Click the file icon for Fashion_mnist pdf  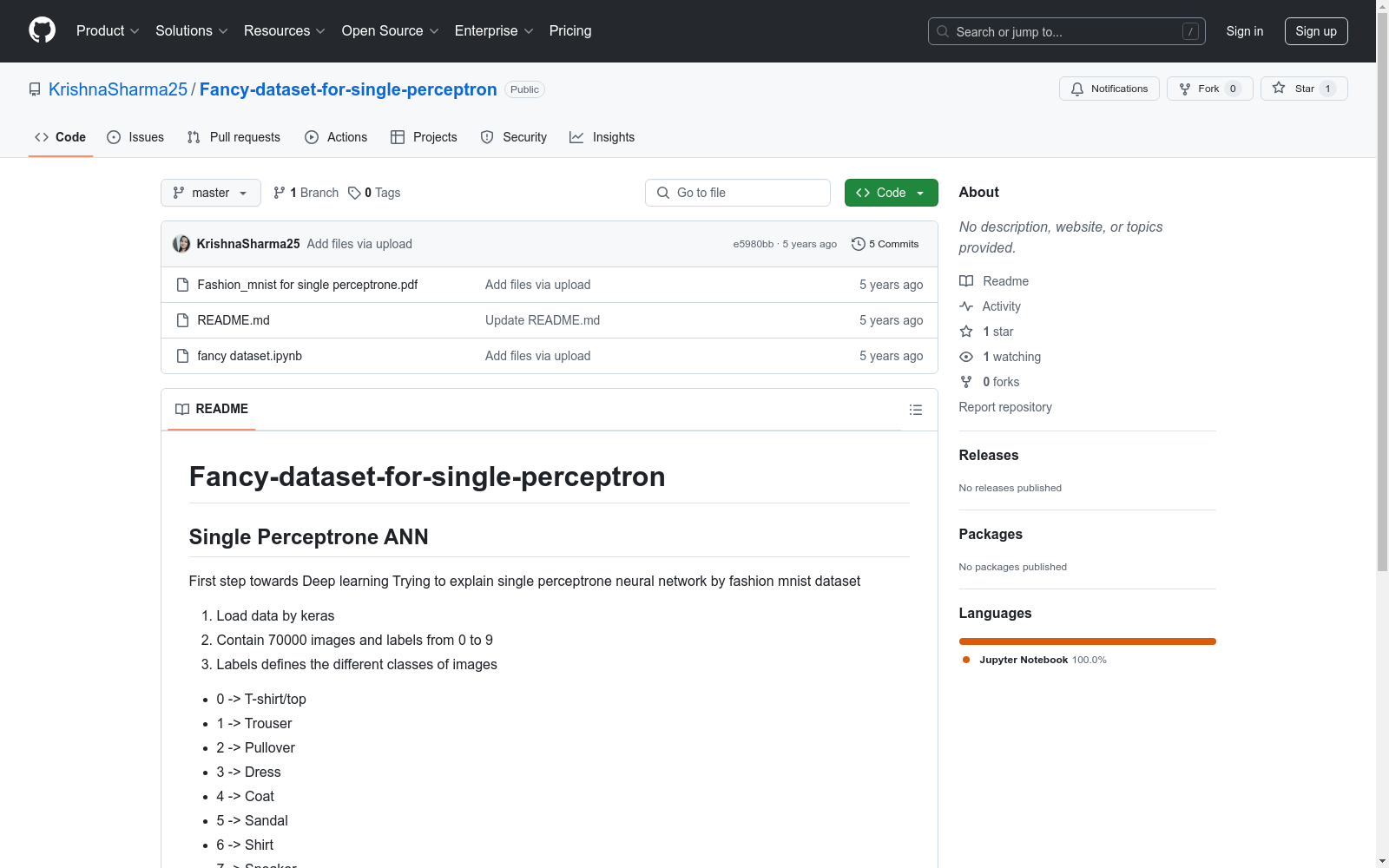click(x=182, y=285)
